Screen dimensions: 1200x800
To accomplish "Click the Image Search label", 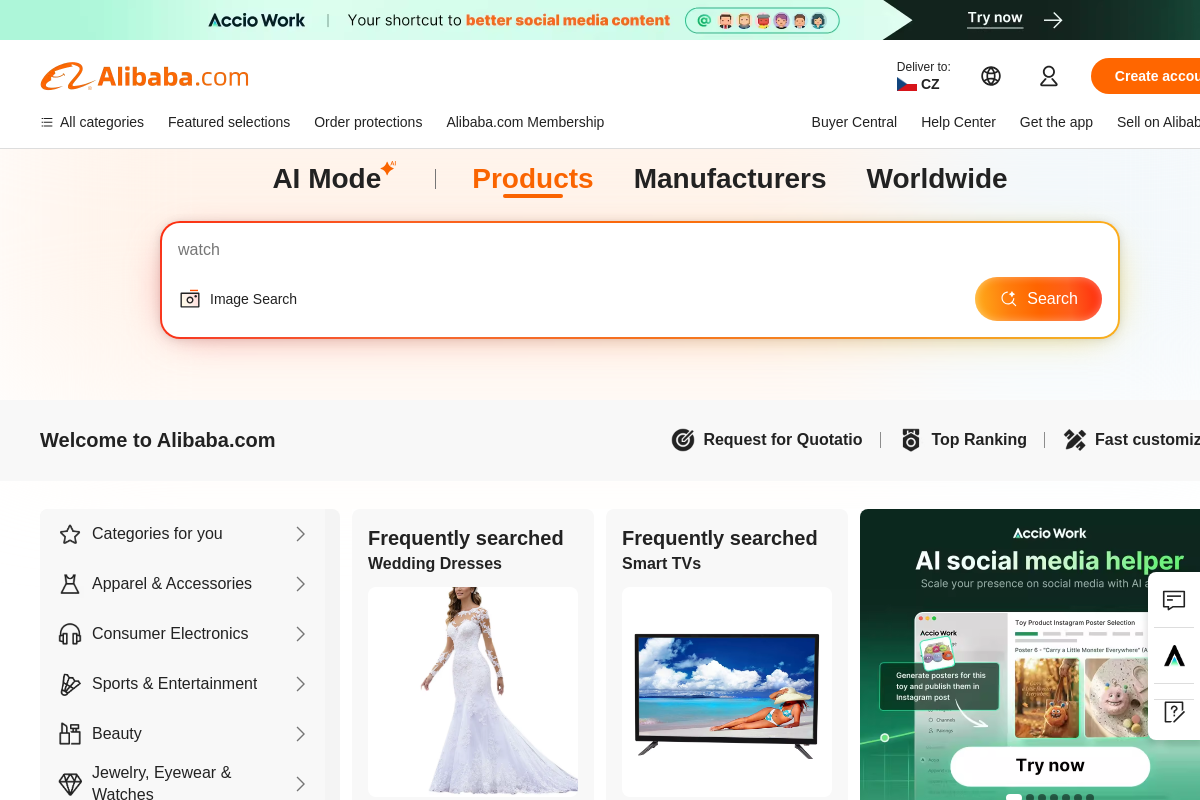I will (253, 299).
